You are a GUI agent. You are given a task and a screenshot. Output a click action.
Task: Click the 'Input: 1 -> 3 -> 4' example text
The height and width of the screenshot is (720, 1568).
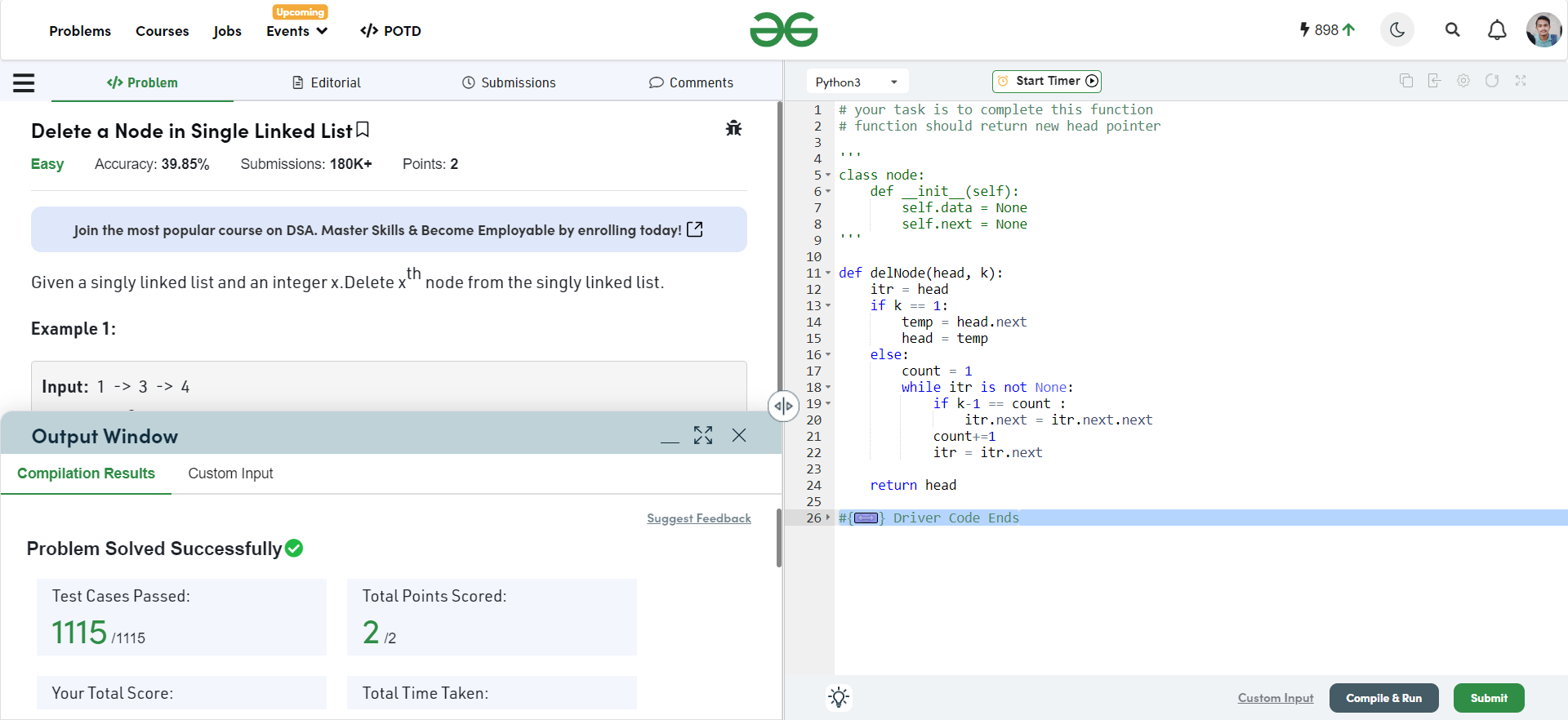tap(116, 387)
